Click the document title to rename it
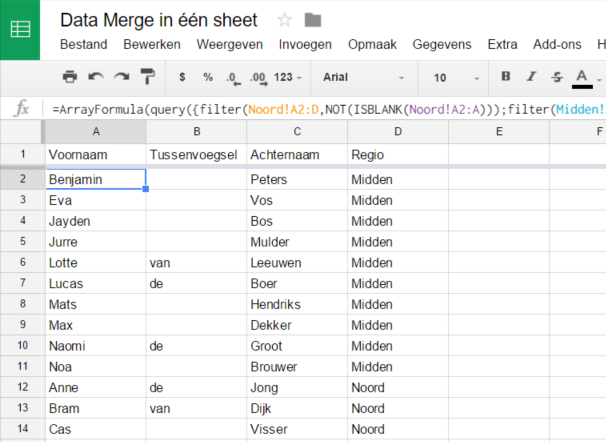 (158, 20)
